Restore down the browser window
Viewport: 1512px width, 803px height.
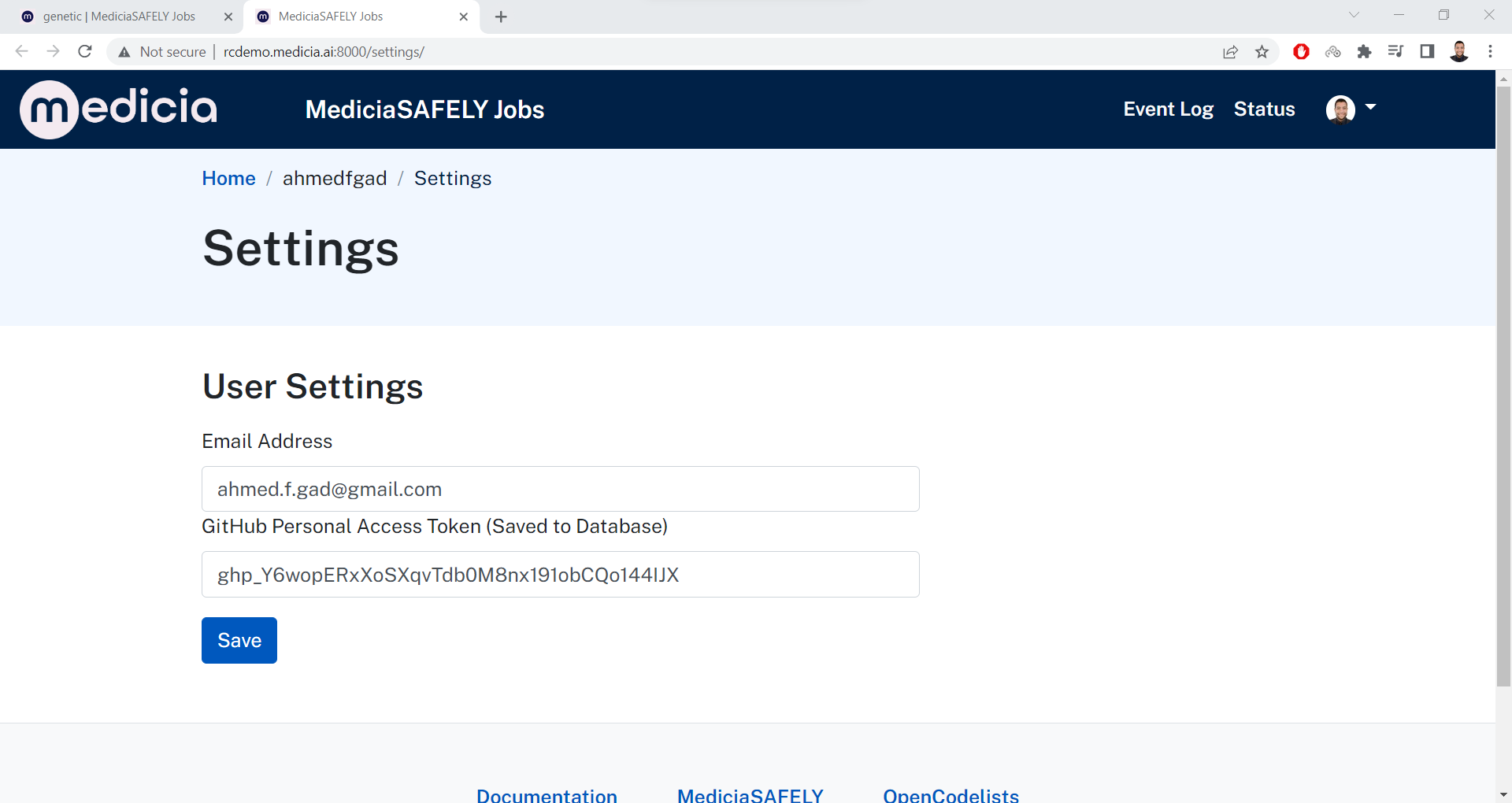click(1443, 15)
